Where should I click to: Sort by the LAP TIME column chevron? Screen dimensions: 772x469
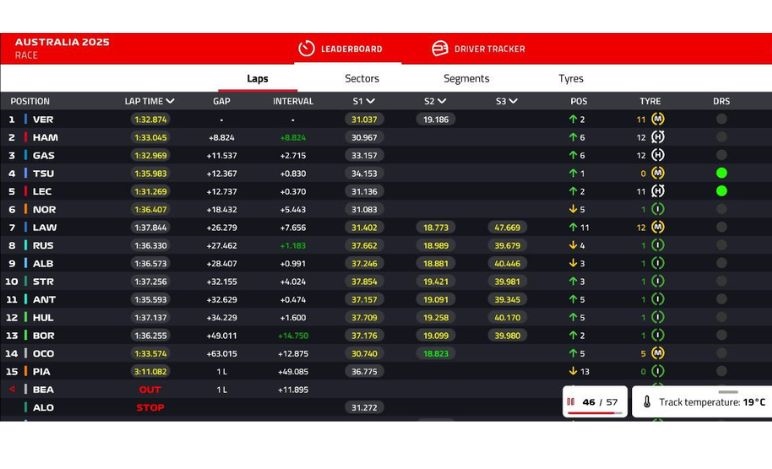pos(170,101)
